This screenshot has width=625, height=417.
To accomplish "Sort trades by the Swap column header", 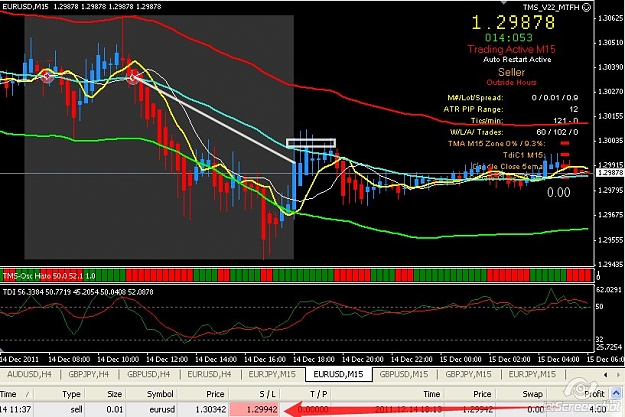I will (x=532, y=394).
